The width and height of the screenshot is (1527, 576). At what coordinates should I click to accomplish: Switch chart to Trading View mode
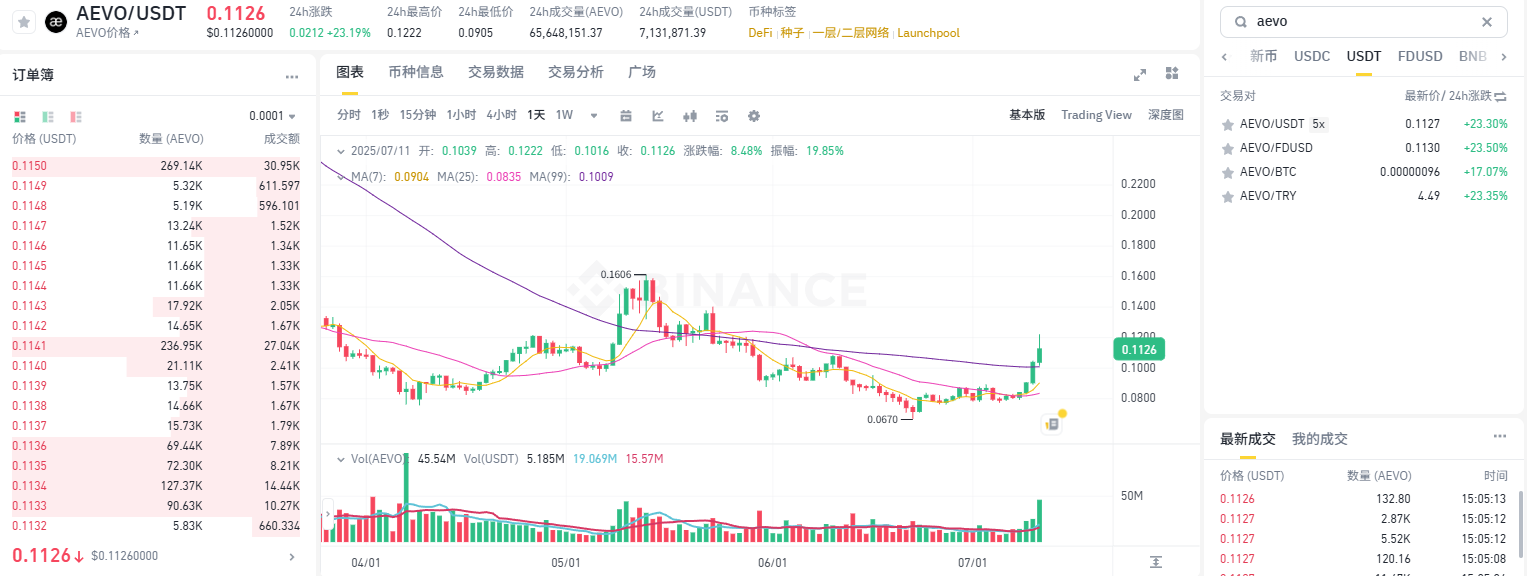(1096, 115)
